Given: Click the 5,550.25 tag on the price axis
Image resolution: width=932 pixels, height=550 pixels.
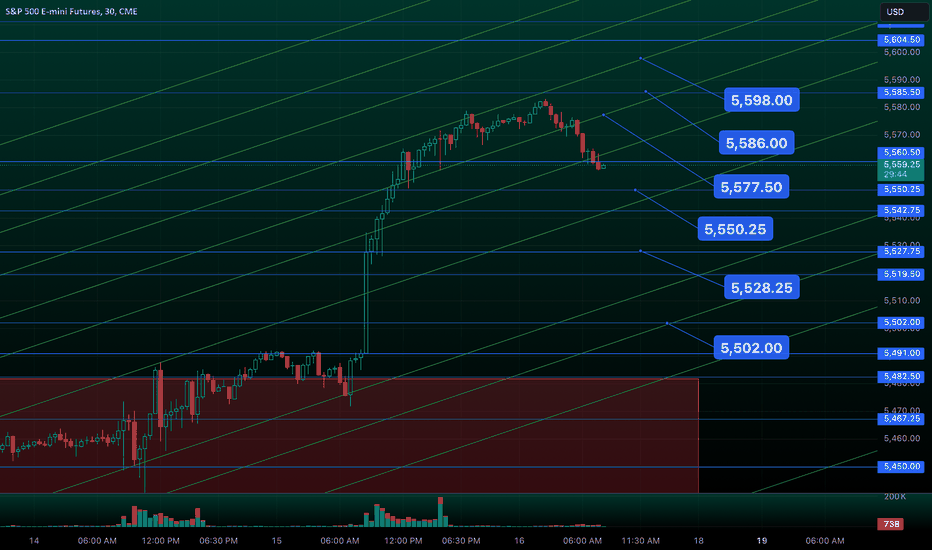Looking at the screenshot, I should 901,189.
